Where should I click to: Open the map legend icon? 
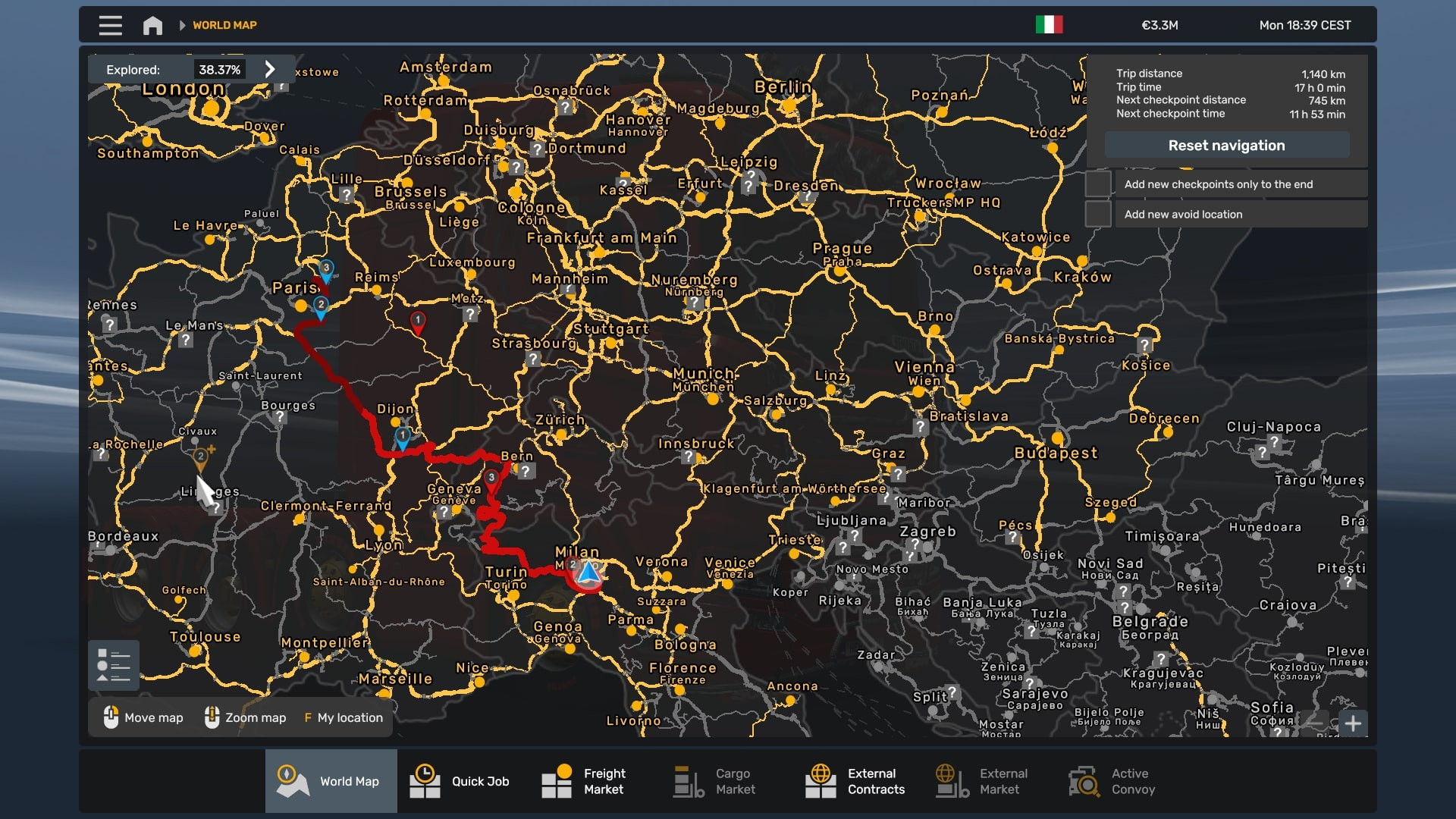[114, 665]
